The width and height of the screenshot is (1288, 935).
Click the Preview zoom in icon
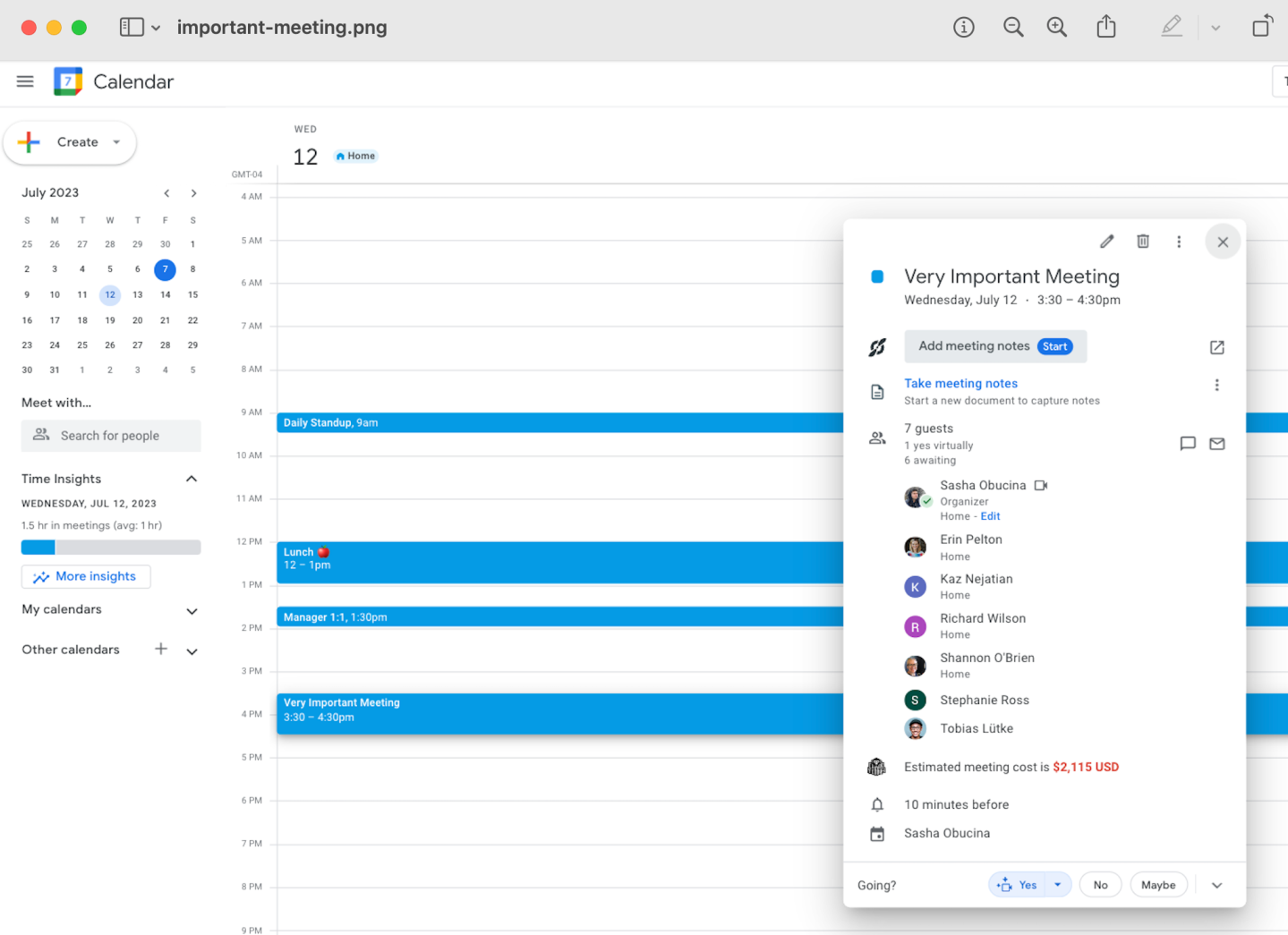tap(1056, 28)
